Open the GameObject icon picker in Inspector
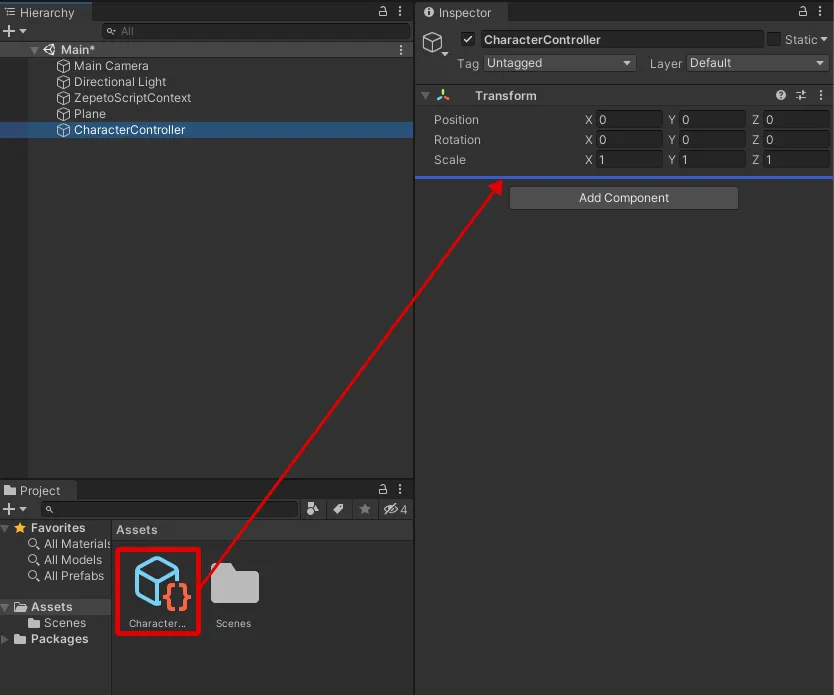 click(x=435, y=43)
